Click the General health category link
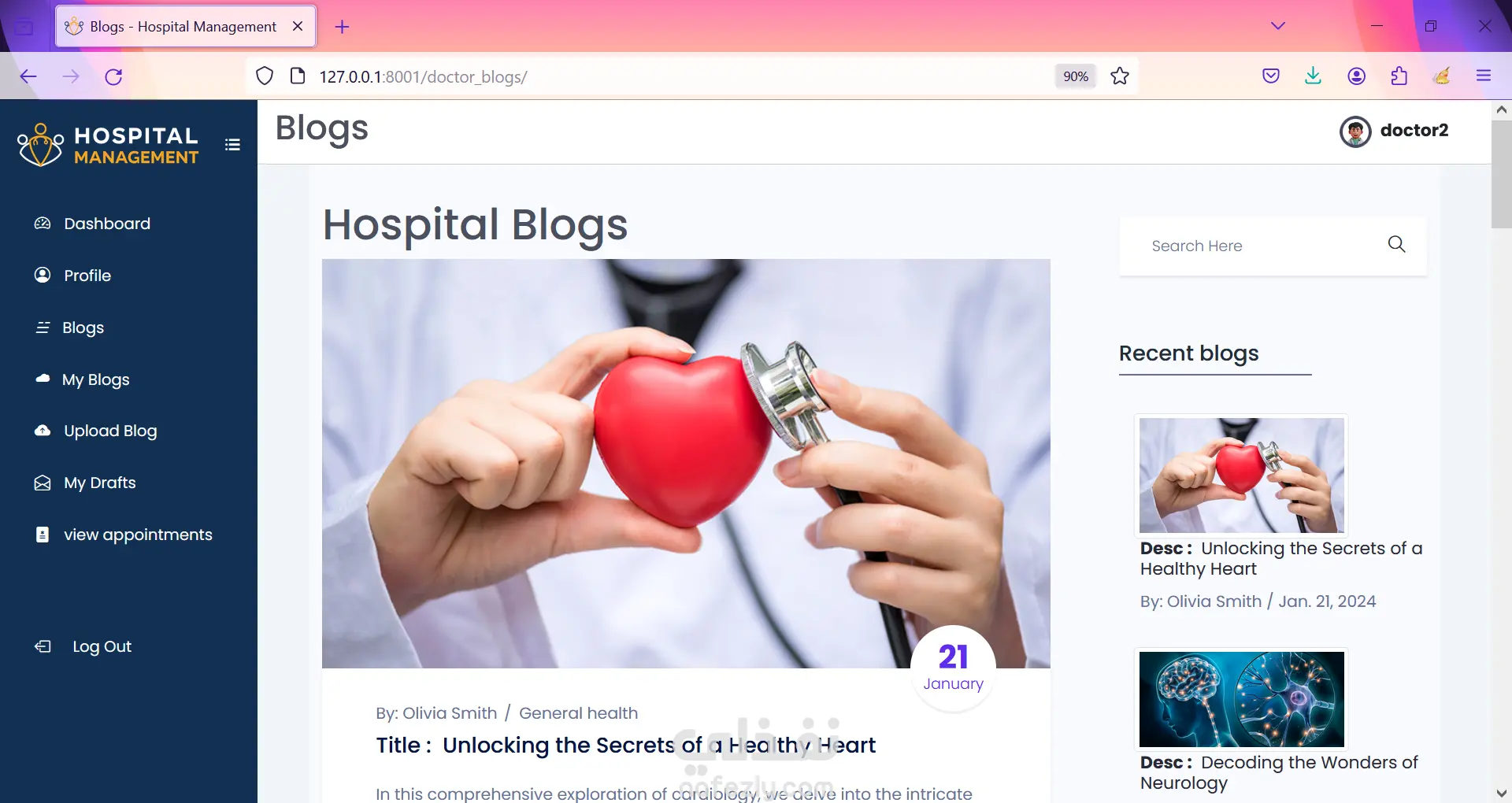This screenshot has height=803, width=1512. (578, 713)
